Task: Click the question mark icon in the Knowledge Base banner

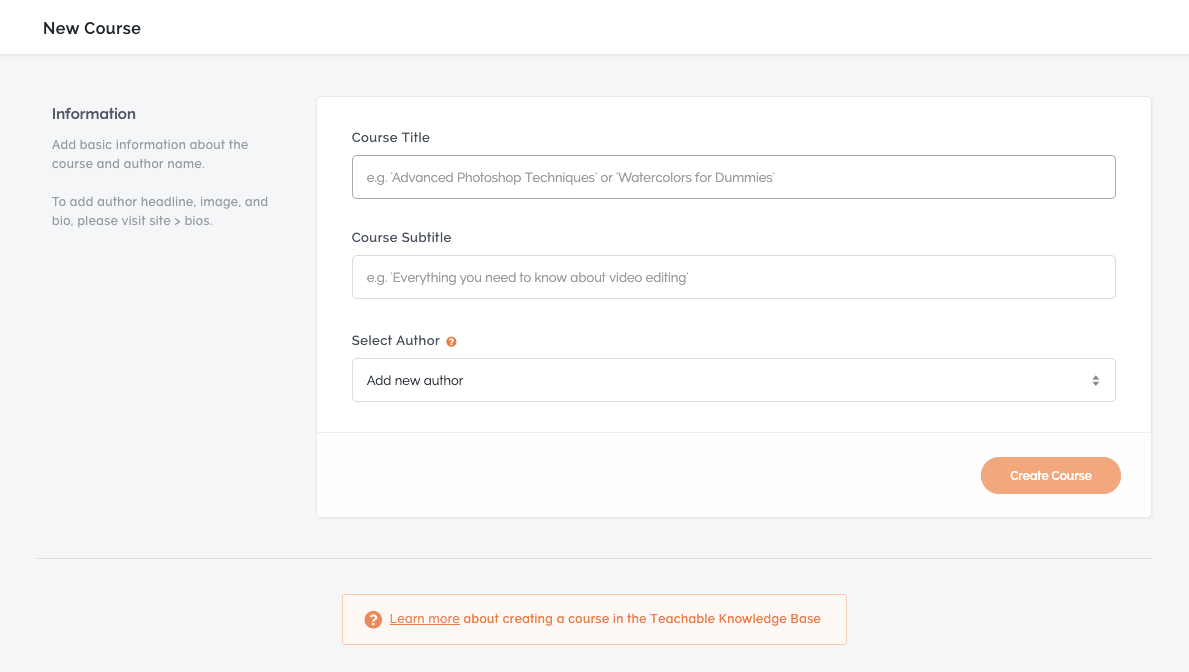Action: pos(373,620)
